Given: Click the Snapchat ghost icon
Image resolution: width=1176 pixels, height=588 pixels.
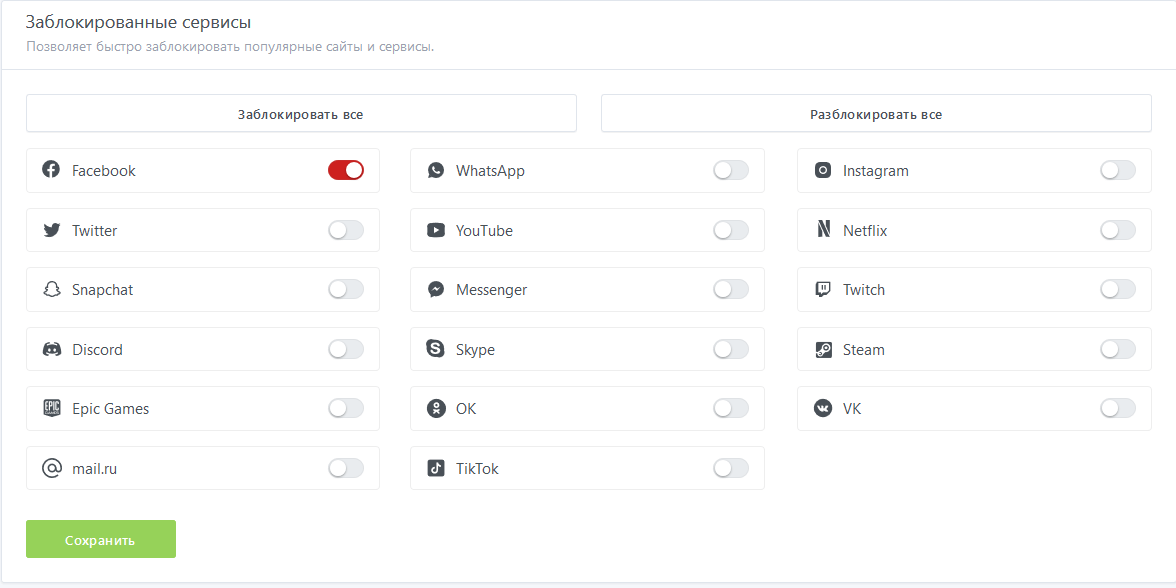Looking at the screenshot, I should [x=51, y=290].
